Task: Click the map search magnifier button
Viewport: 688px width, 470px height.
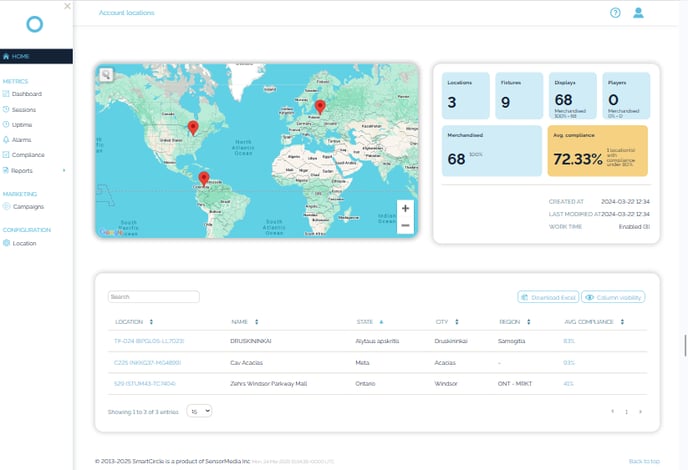Action: click(x=106, y=75)
